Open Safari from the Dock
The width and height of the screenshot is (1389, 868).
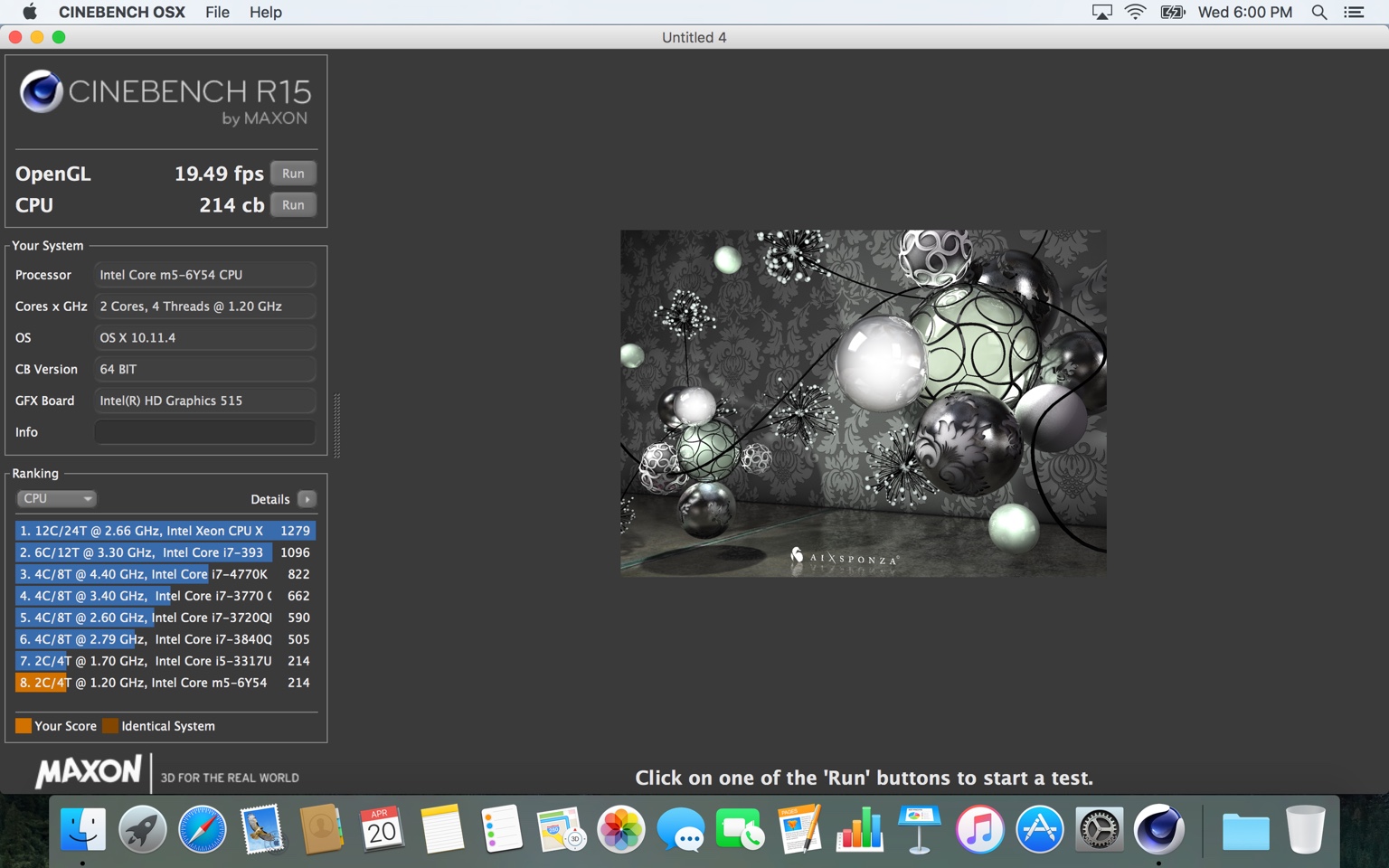click(202, 829)
